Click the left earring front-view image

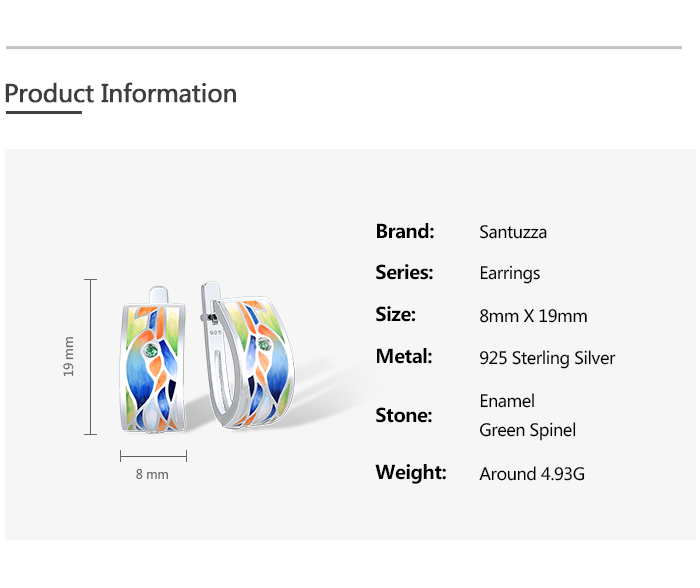tap(153, 365)
